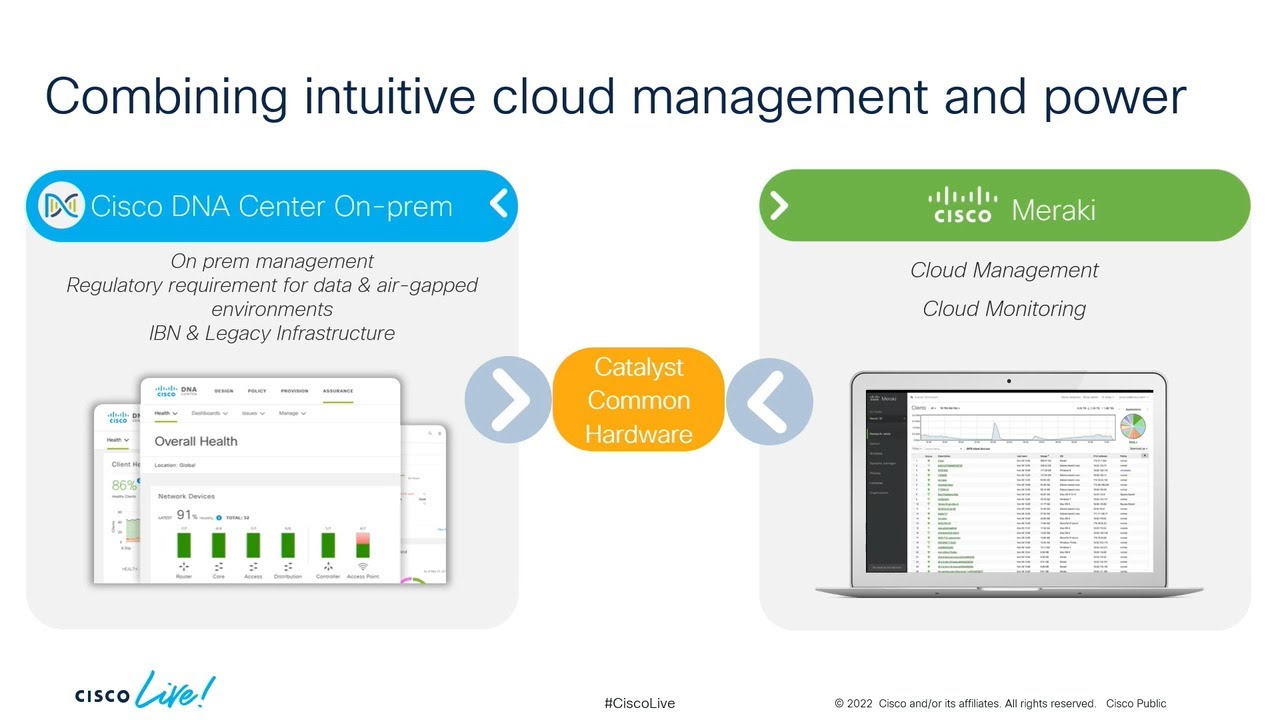The image size is (1280, 720).
Task: Click the Location: Global text
Action: tap(175, 465)
